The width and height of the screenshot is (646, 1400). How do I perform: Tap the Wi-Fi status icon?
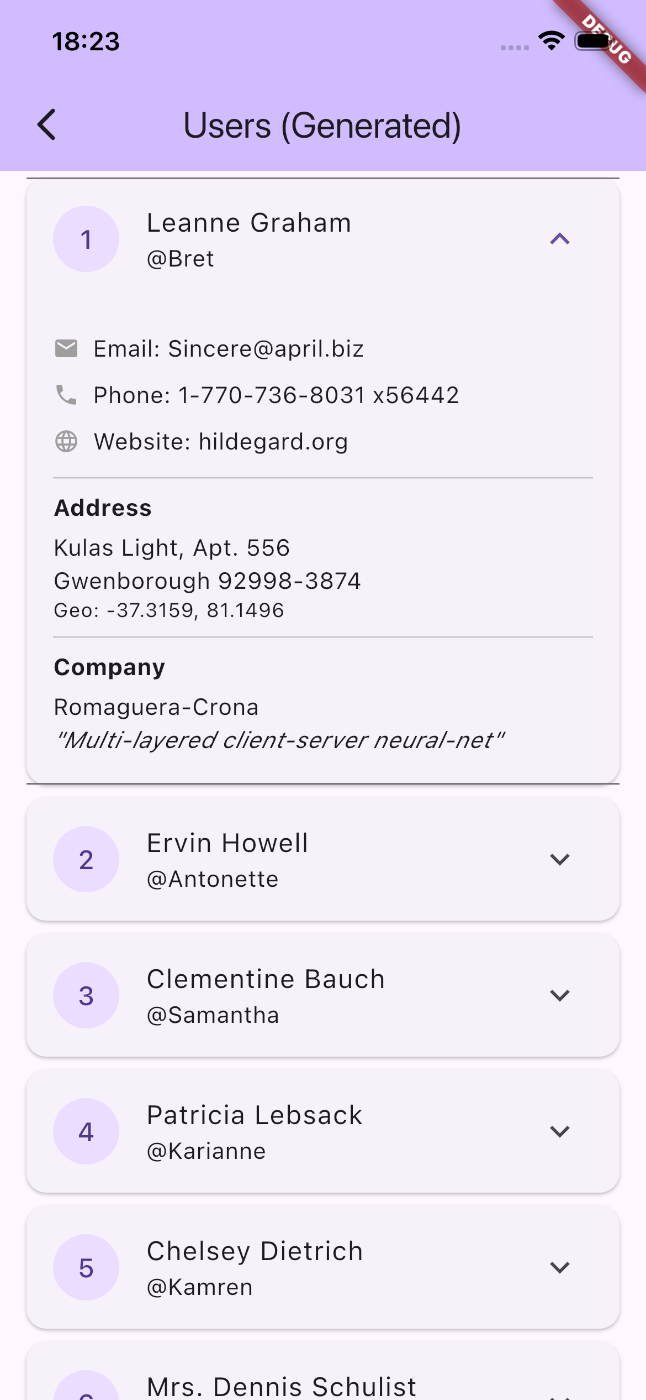point(550,41)
